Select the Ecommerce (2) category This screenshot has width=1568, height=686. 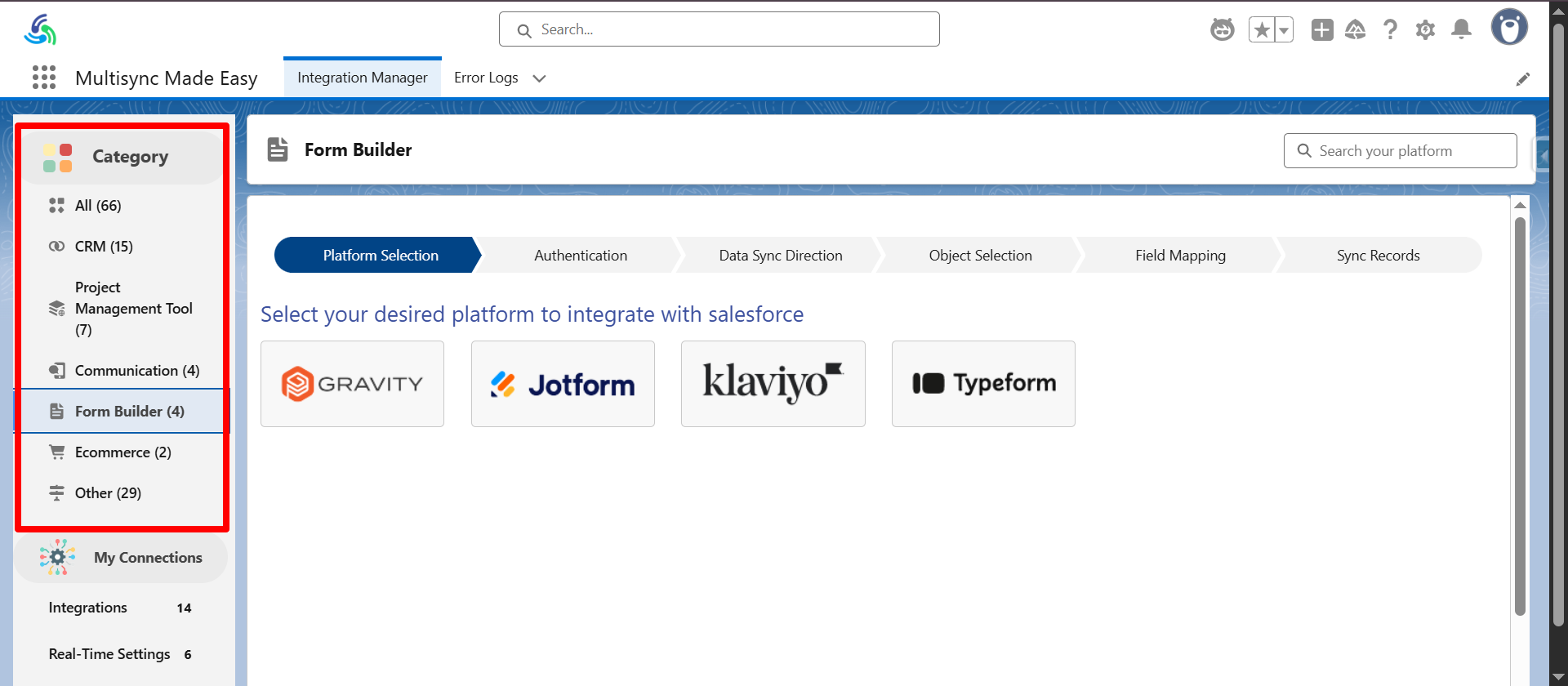pyautogui.click(x=122, y=452)
